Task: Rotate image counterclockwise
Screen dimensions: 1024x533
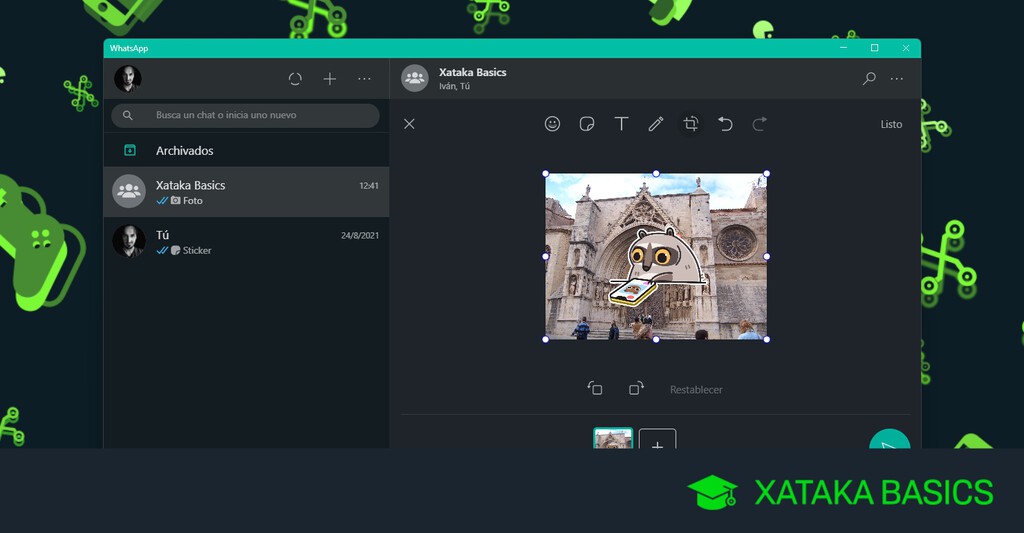Action: (x=595, y=389)
